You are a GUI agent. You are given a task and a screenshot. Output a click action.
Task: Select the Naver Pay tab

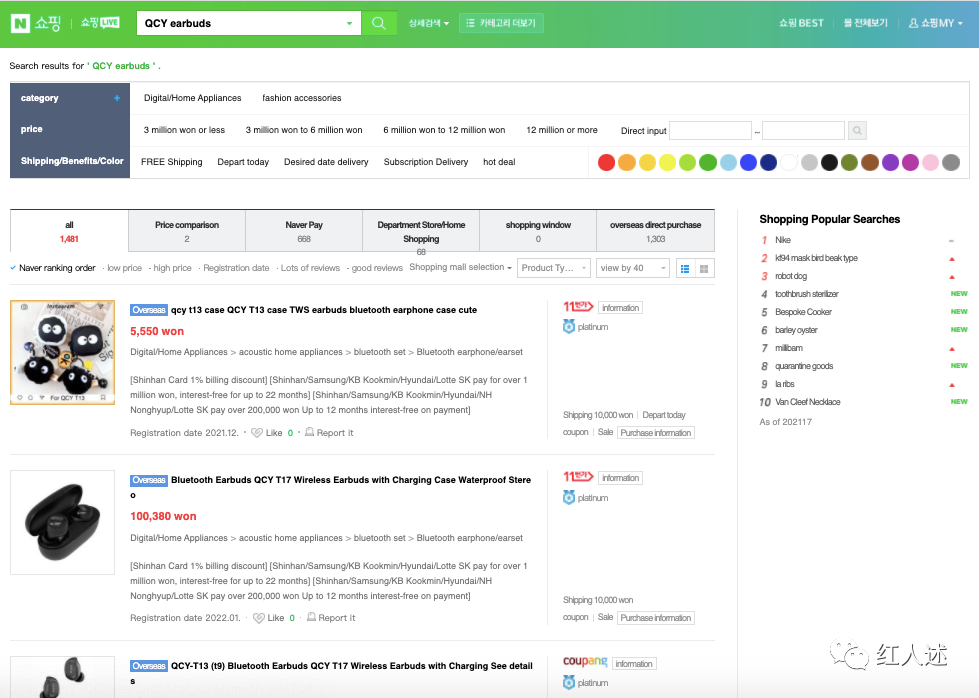(304, 232)
